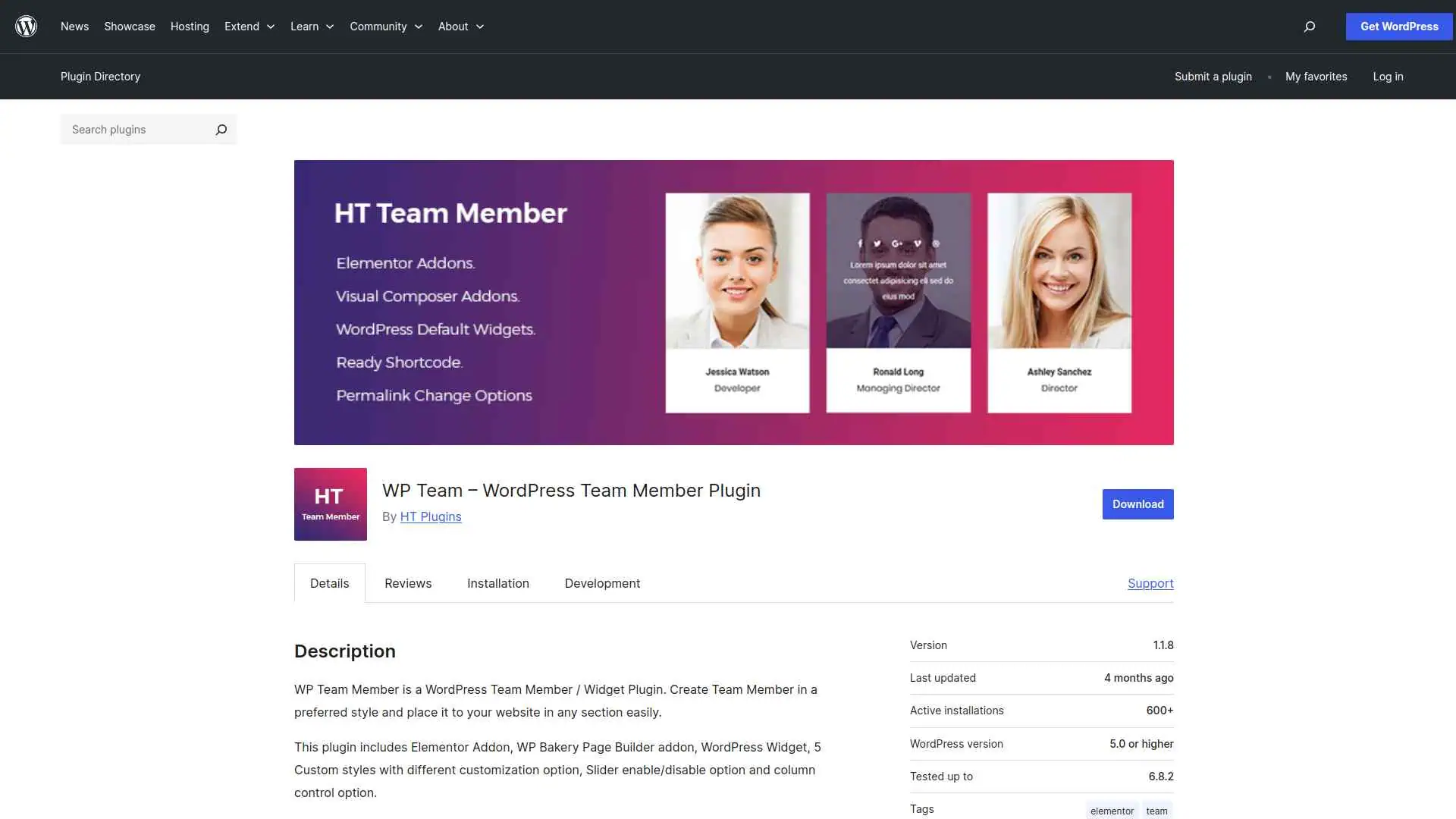Click the WordPress logo
This screenshot has height=819, width=1456.
click(x=26, y=26)
